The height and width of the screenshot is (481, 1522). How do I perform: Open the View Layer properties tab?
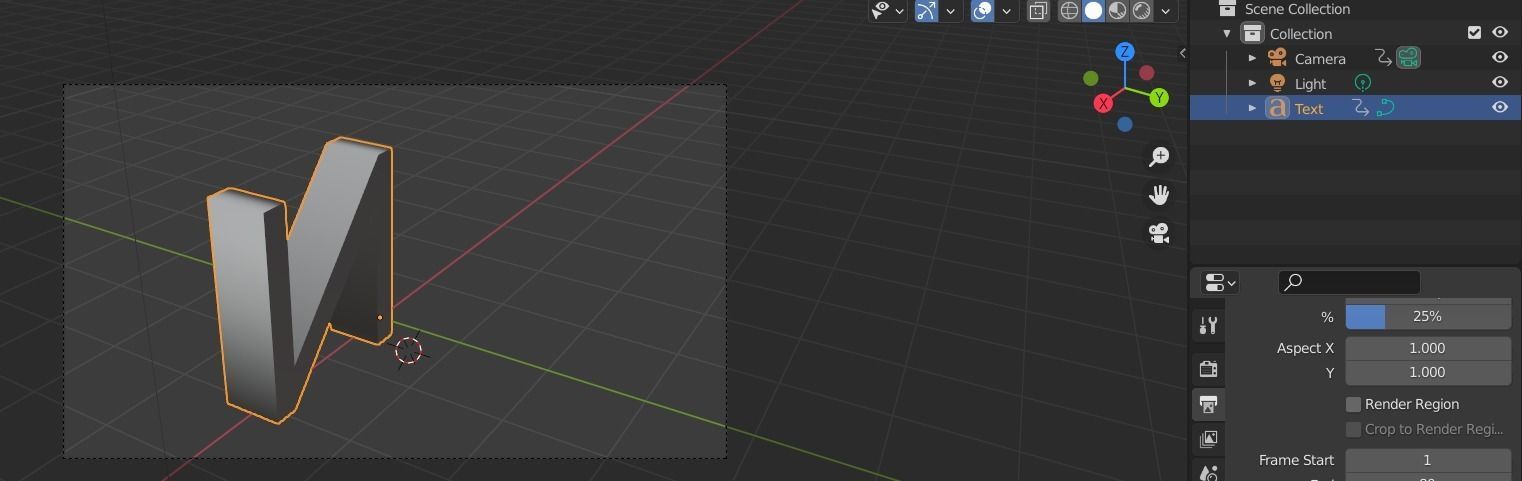point(1208,439)
